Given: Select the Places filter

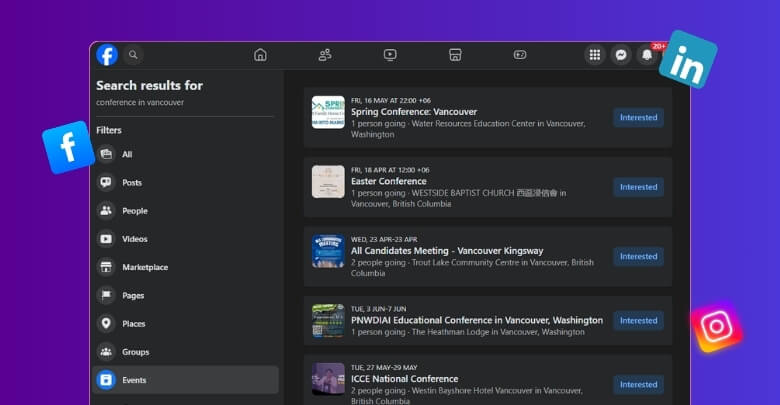Looking at the screenshot, I should (x=185, y=323).
